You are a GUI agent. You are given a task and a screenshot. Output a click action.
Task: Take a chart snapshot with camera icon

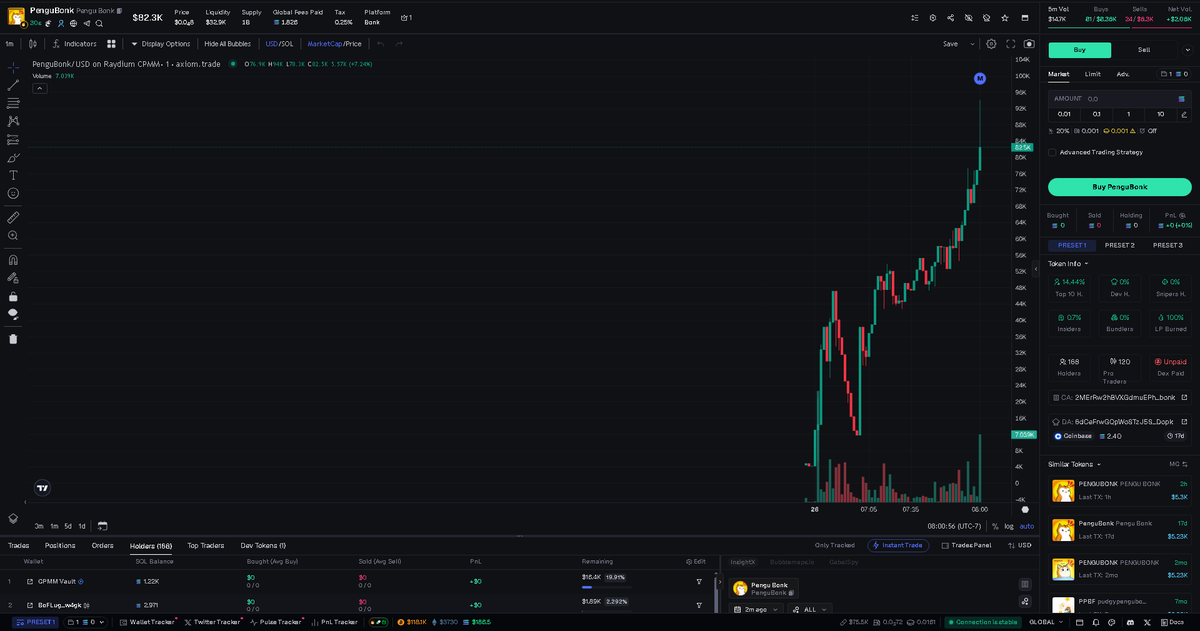coord(1029,44)
